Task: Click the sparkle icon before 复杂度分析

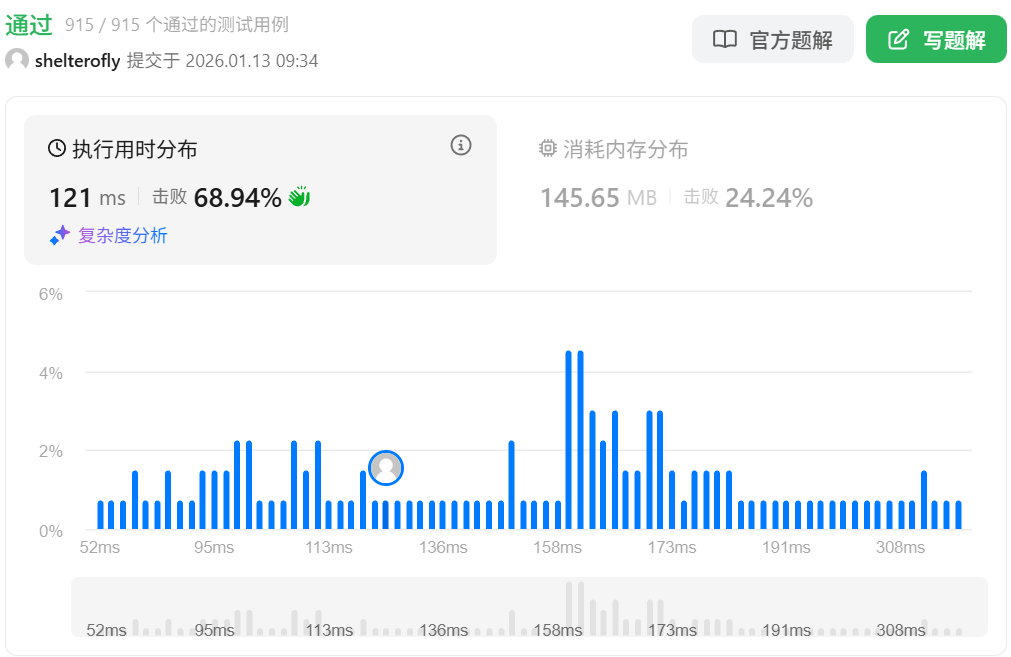Action: pos(60,236)
